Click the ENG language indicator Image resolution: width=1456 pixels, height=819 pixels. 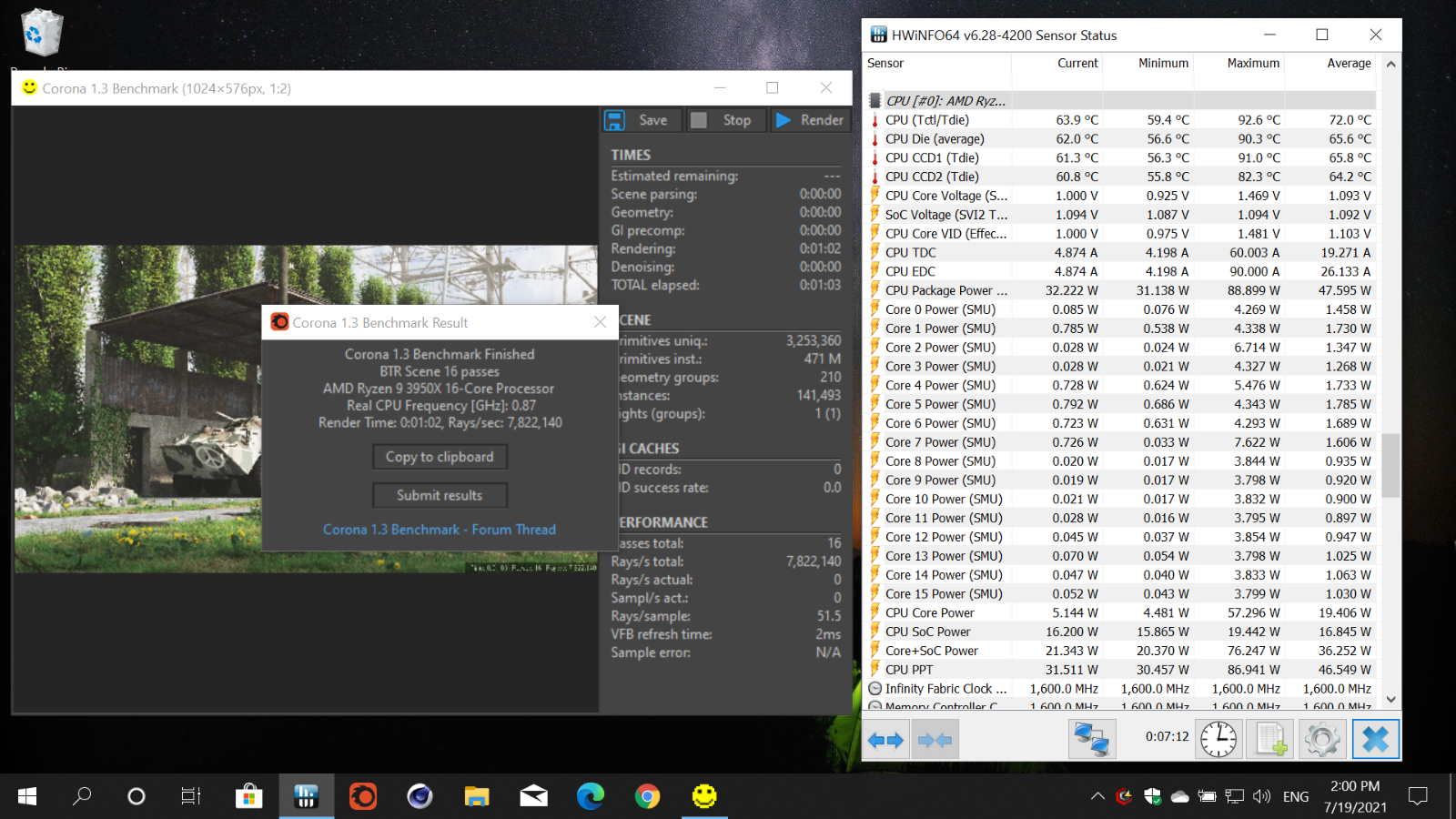pyautogui.click(x=1296, y=796)
